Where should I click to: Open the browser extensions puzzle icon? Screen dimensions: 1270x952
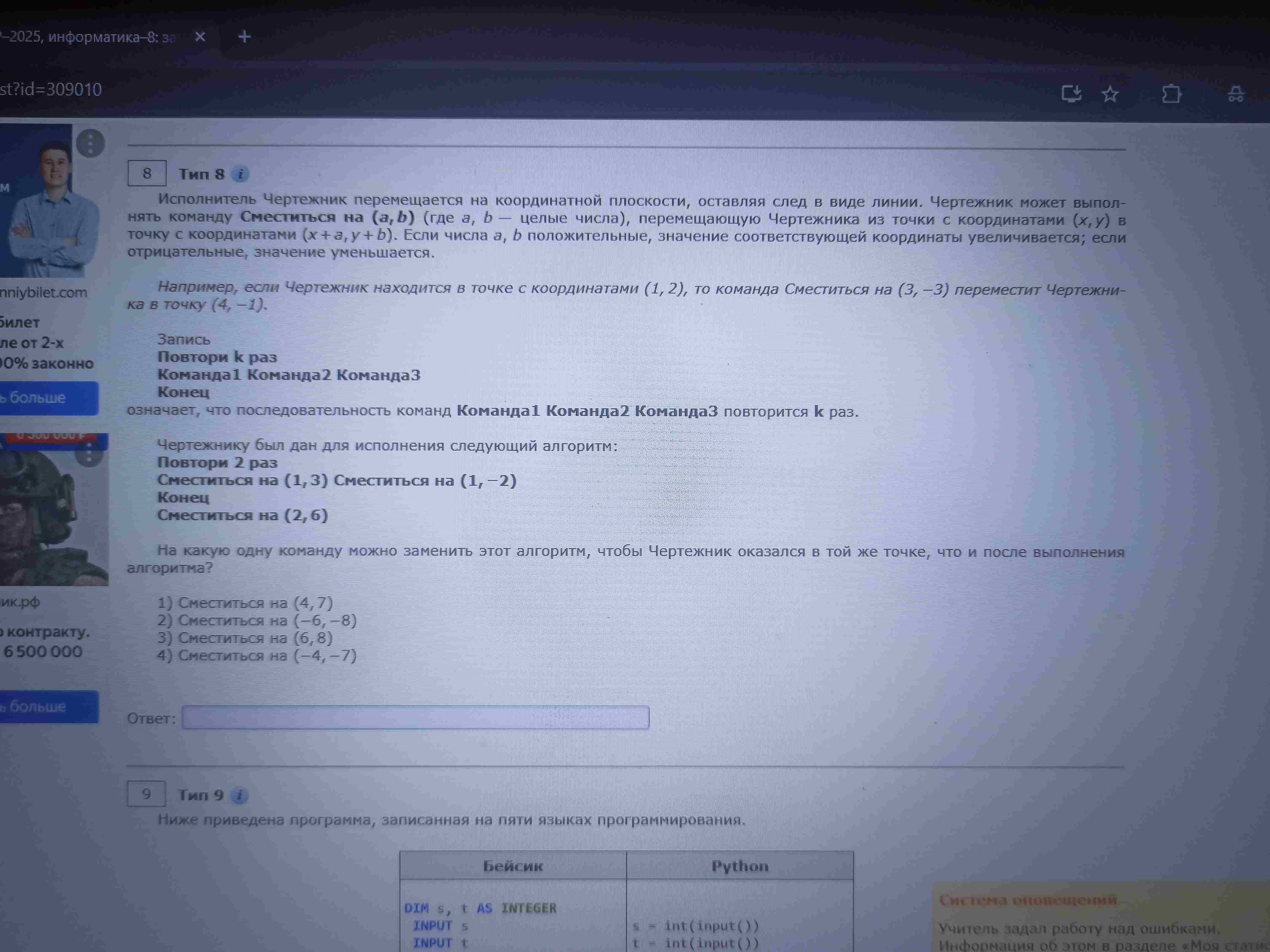point(1171,94)
